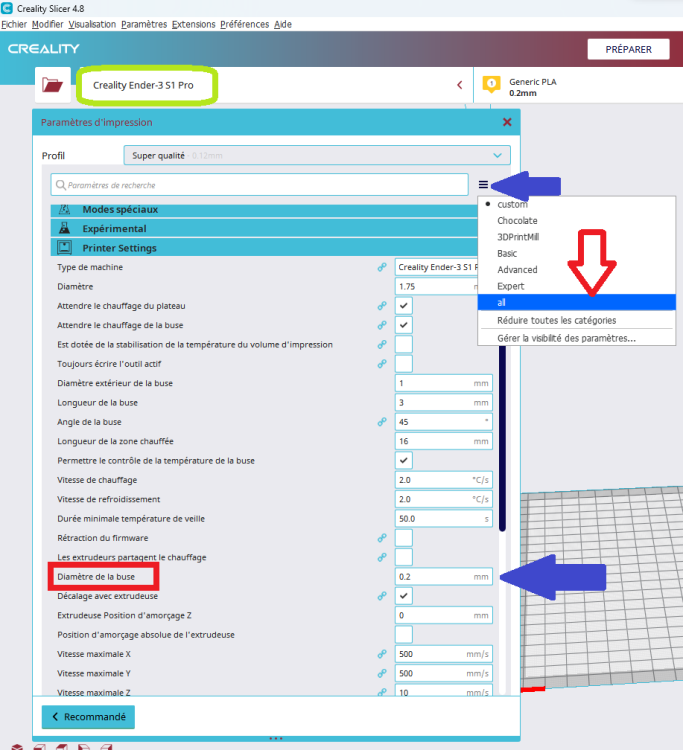Screen dimensions: 683x750
Task: Choose Réduire toutes les catégories
Action: coord(576,320)
